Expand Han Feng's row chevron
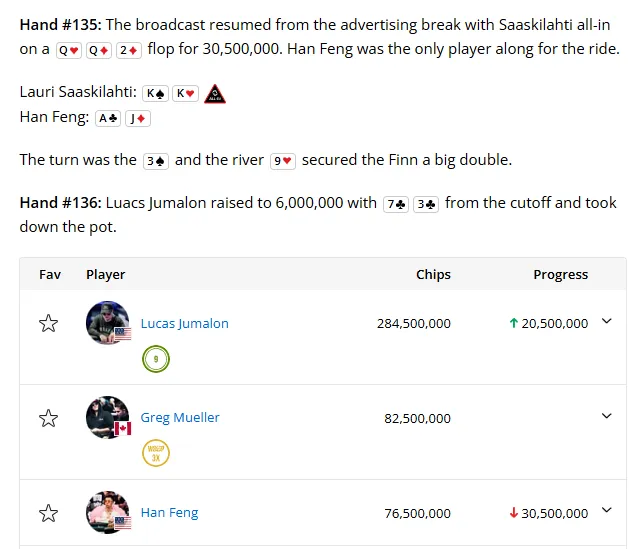The height and width of the screenshot is (549, 636). tap(606, 510)
